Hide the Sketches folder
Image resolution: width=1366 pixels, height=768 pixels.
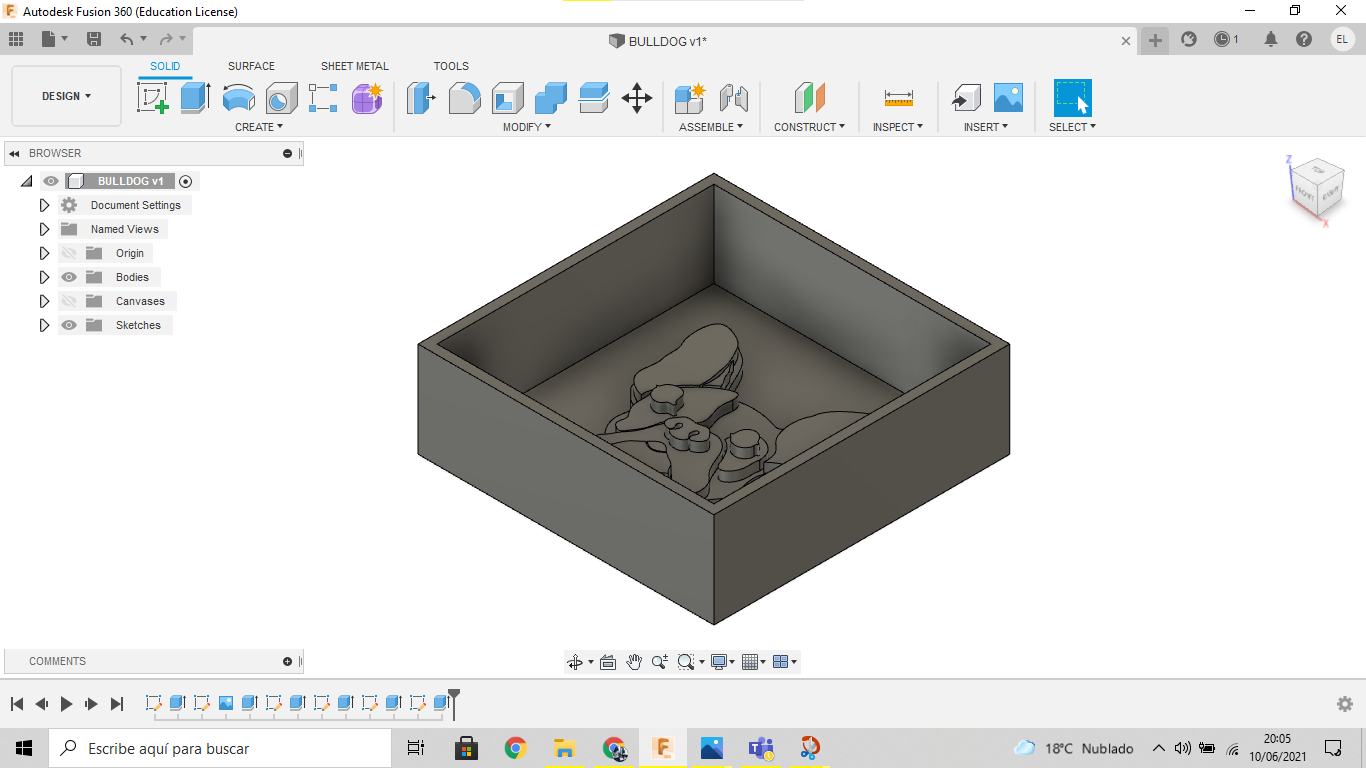[69, 325]
